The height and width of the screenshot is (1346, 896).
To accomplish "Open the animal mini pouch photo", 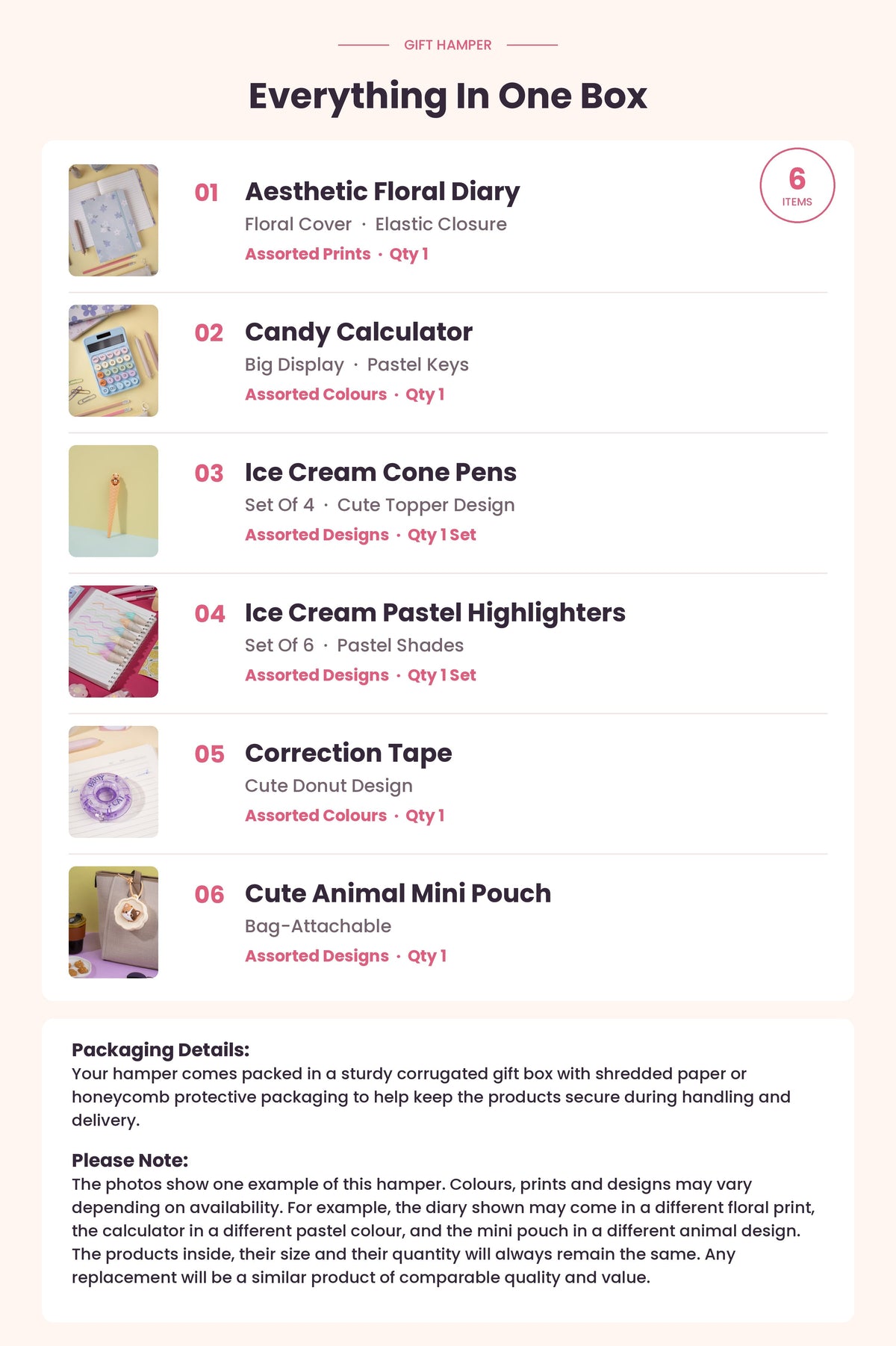I will click(113, 922).
